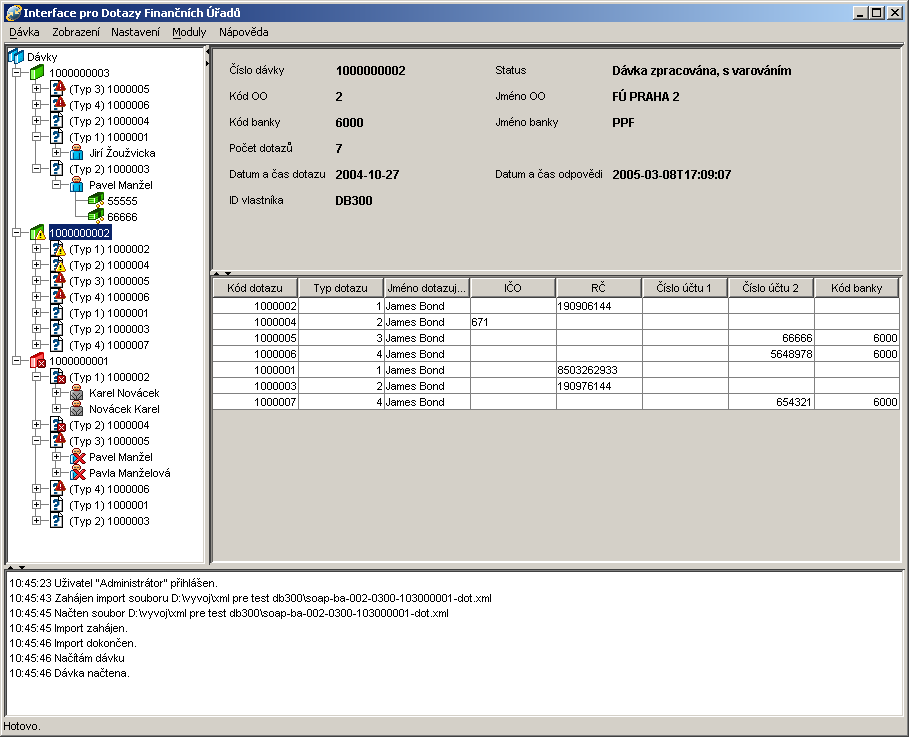Image resolution: width=909 pixels, height=737 pixels.
Task: Click table cell Kód dotazu 1000007
Action: pyautogui.click(x=256, y=402)
